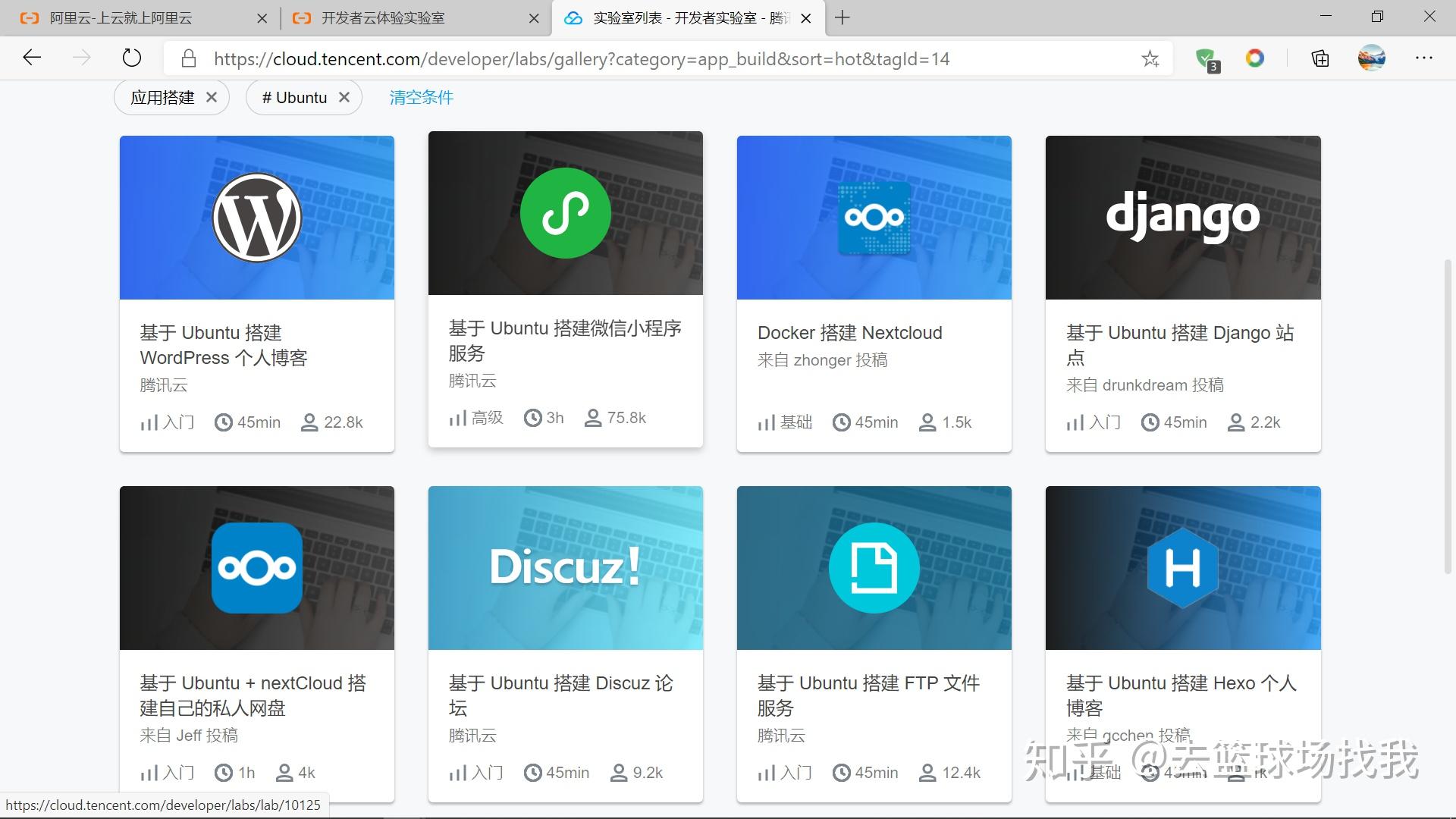This screenshot has height=819, width=1456.
Task: Open the Discuz! logo card image
Action: [566, 568]
